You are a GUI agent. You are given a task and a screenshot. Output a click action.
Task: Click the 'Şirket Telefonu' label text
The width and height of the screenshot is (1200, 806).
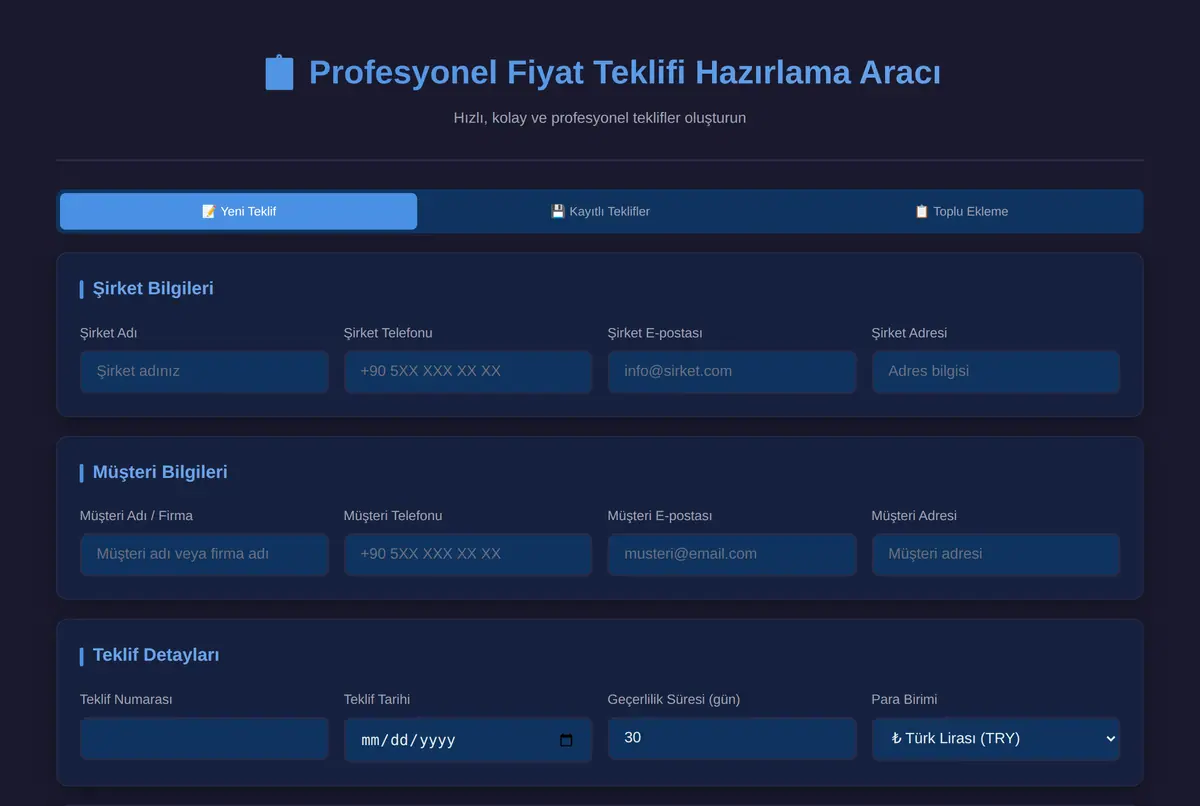click(x=388, y=333)
